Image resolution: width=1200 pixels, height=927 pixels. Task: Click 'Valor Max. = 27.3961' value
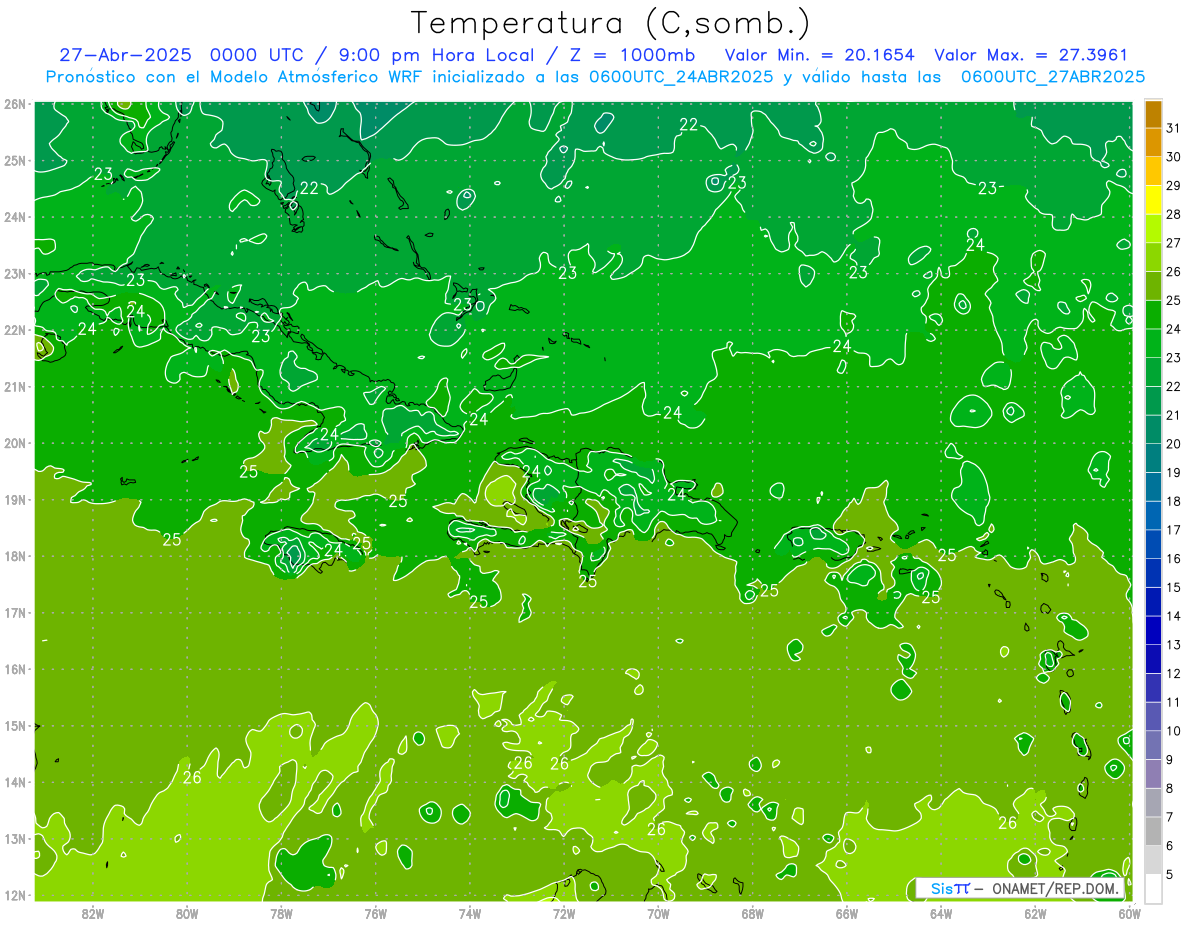[1030, 55]
